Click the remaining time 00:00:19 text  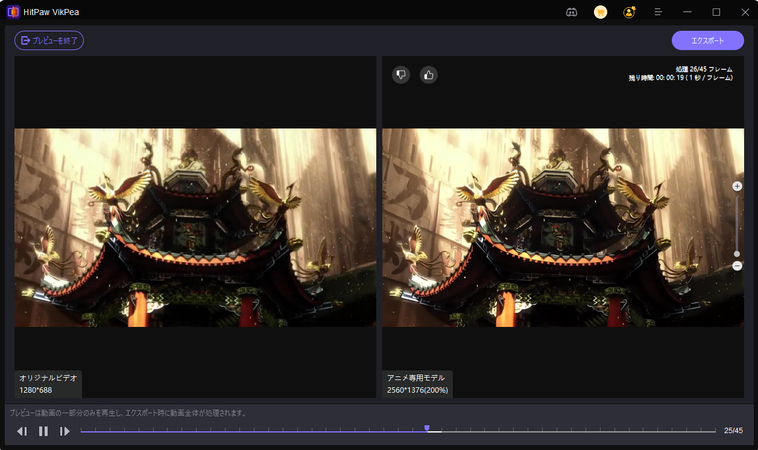[x=681, y=78]
